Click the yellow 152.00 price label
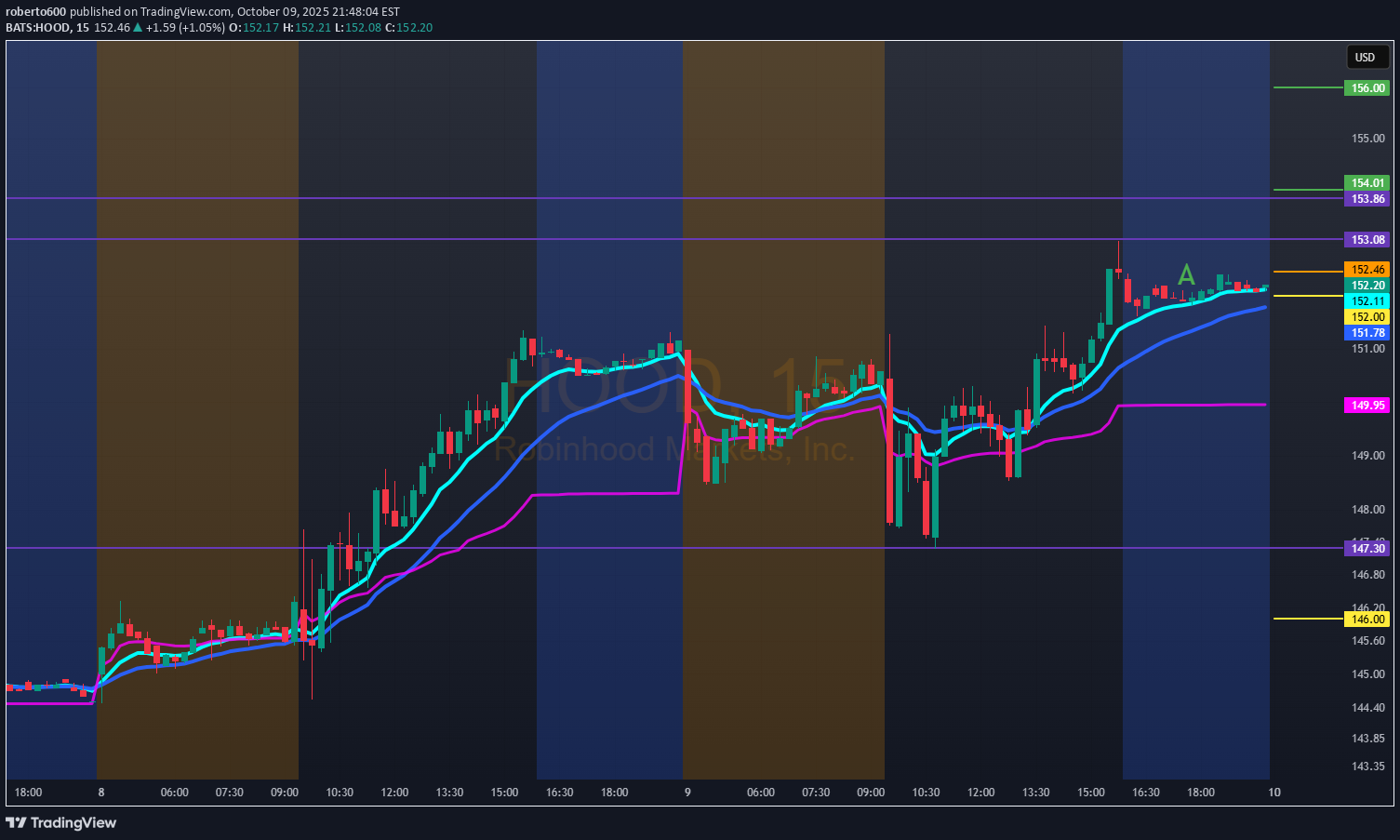 [x=1367, y=317]
